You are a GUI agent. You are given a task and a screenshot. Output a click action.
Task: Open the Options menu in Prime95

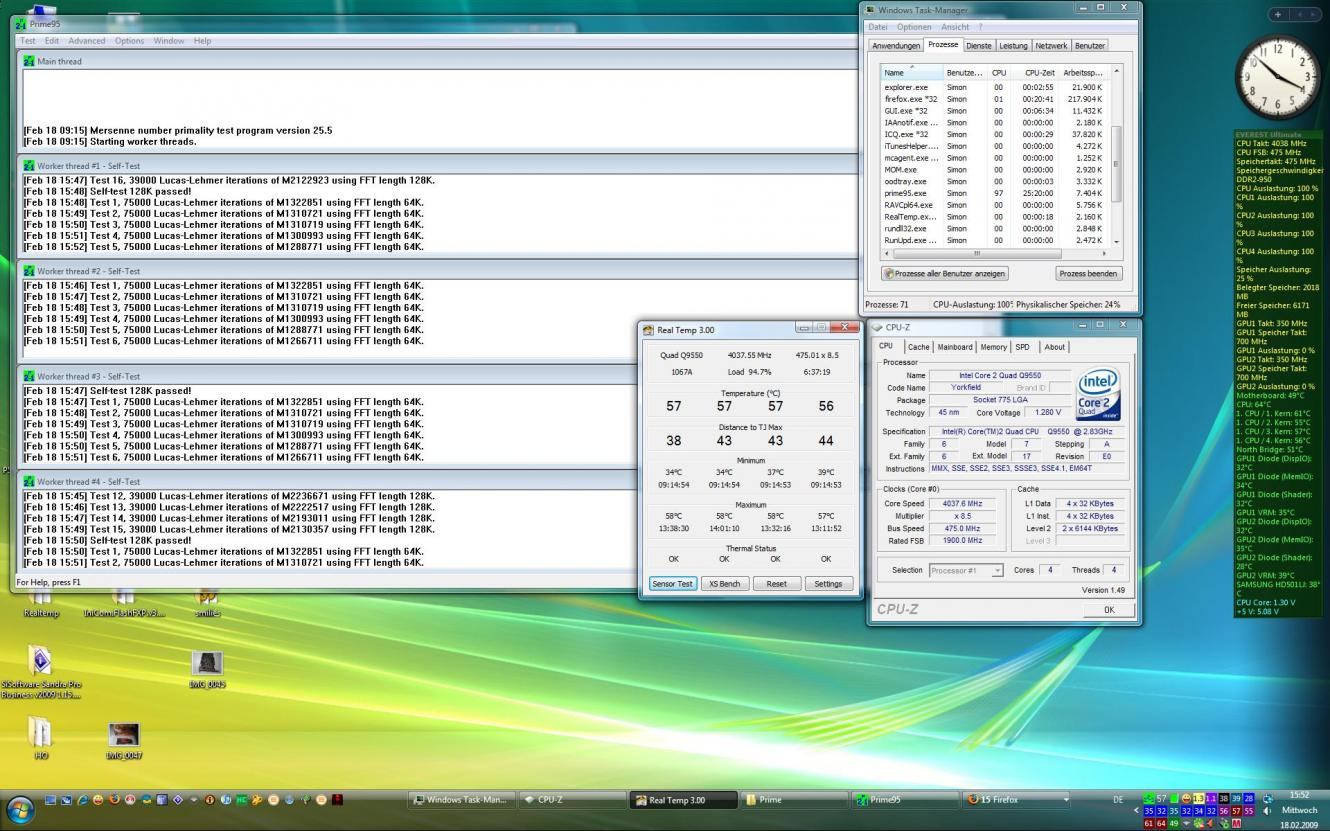(129, 41)
